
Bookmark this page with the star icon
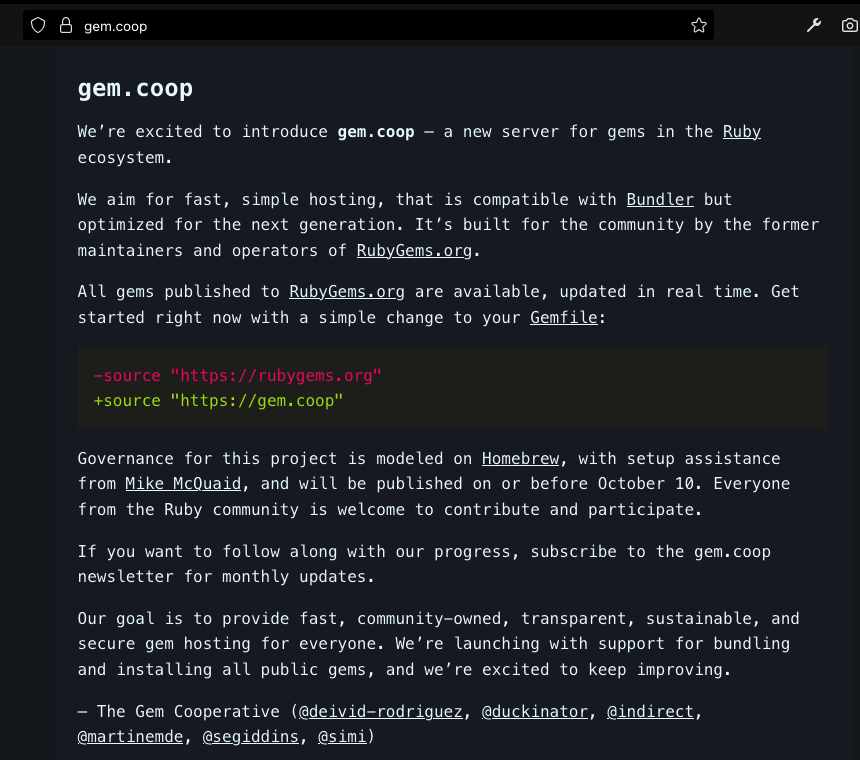click(699, 26)
